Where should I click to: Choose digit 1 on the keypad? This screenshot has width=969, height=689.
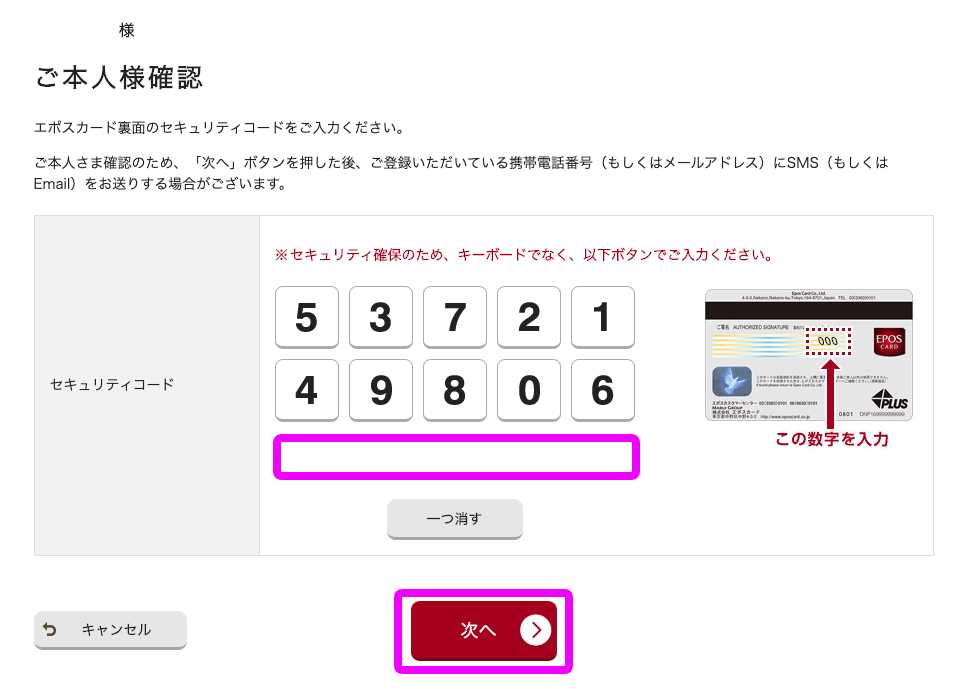[603, 317]
